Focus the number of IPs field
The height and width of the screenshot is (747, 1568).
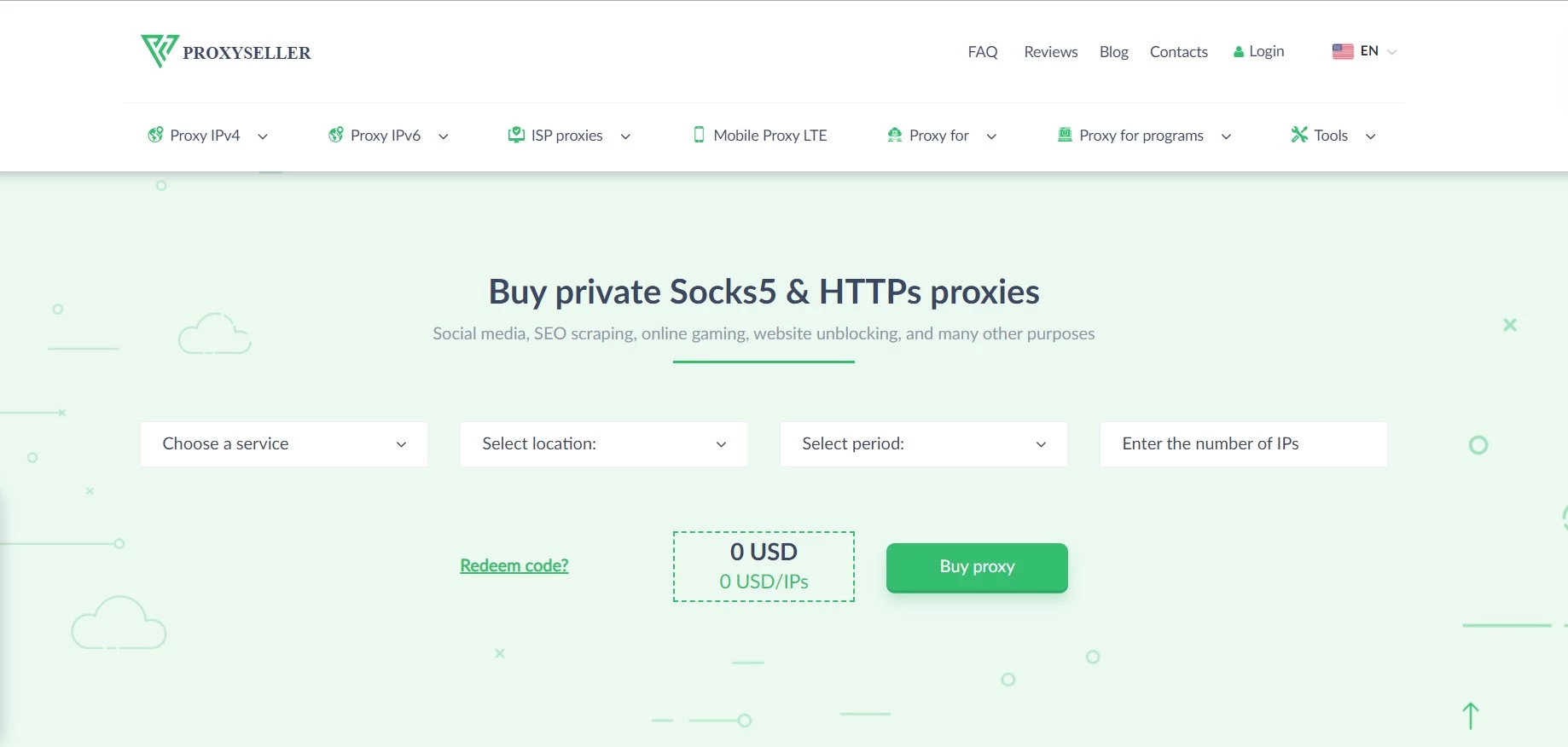click(1244, 443)
